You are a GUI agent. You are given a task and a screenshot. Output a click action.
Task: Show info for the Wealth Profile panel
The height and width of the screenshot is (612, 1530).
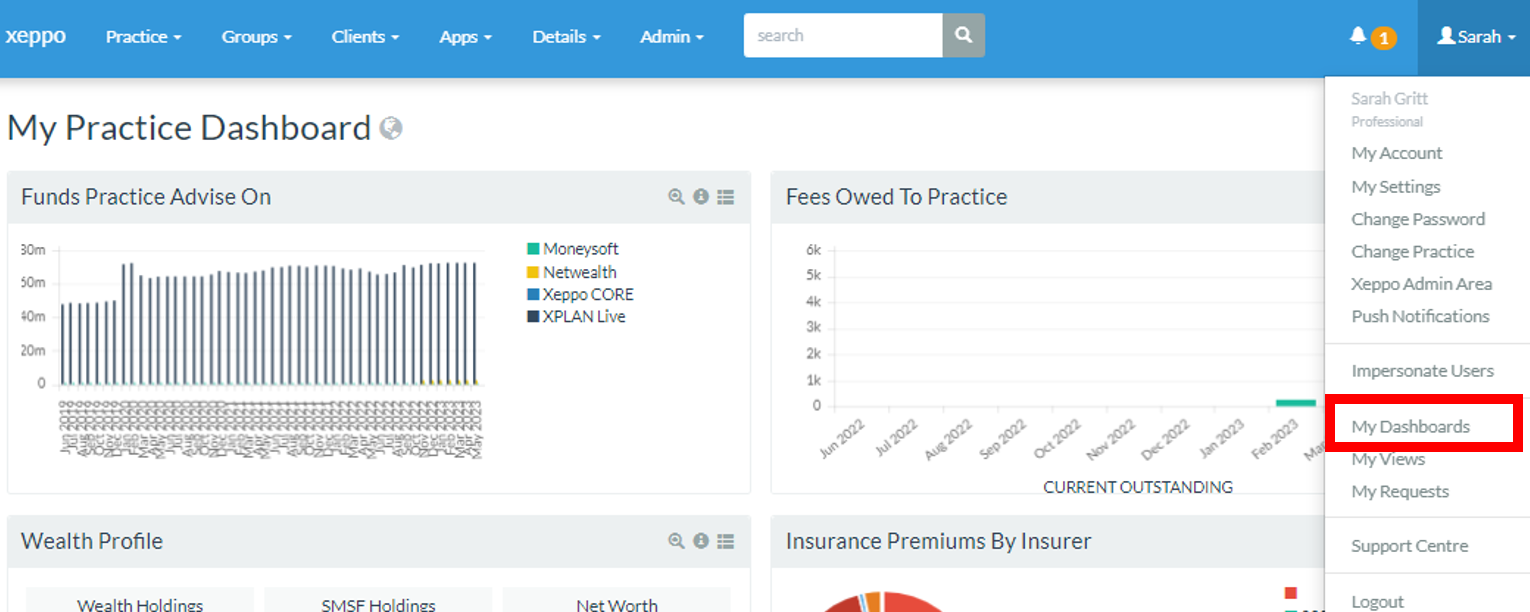[x=701, y=541]
